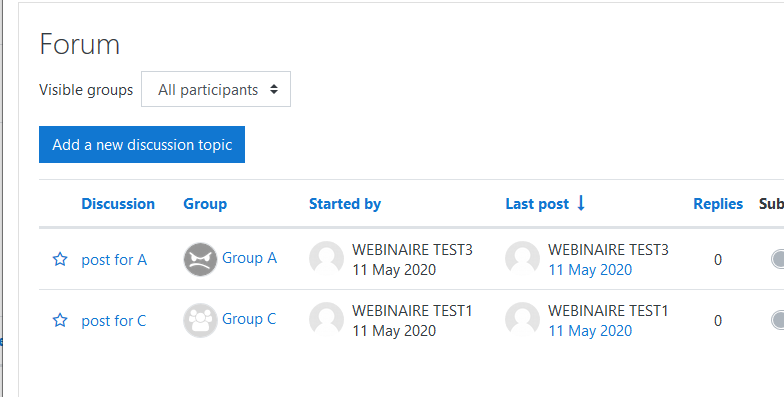
Task: Open last post date for post for A
Action: [590, 270]
